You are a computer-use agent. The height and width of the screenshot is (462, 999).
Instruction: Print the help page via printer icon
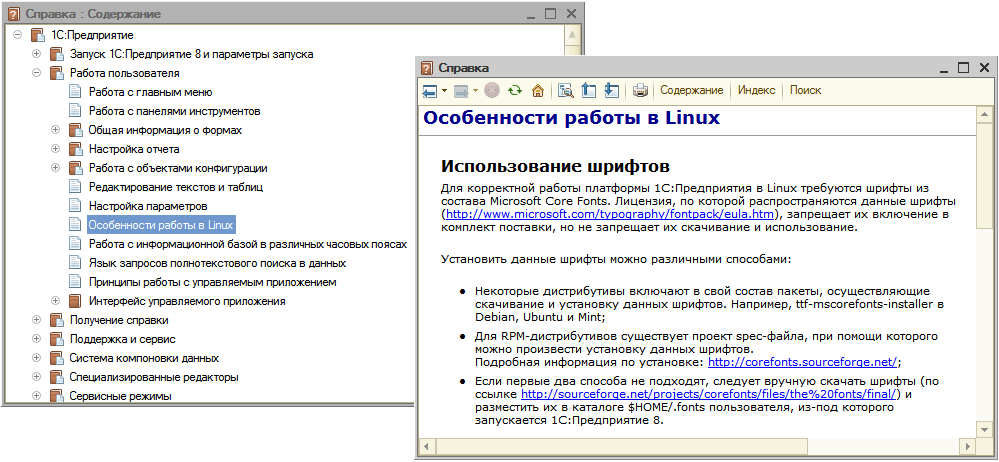641,91
